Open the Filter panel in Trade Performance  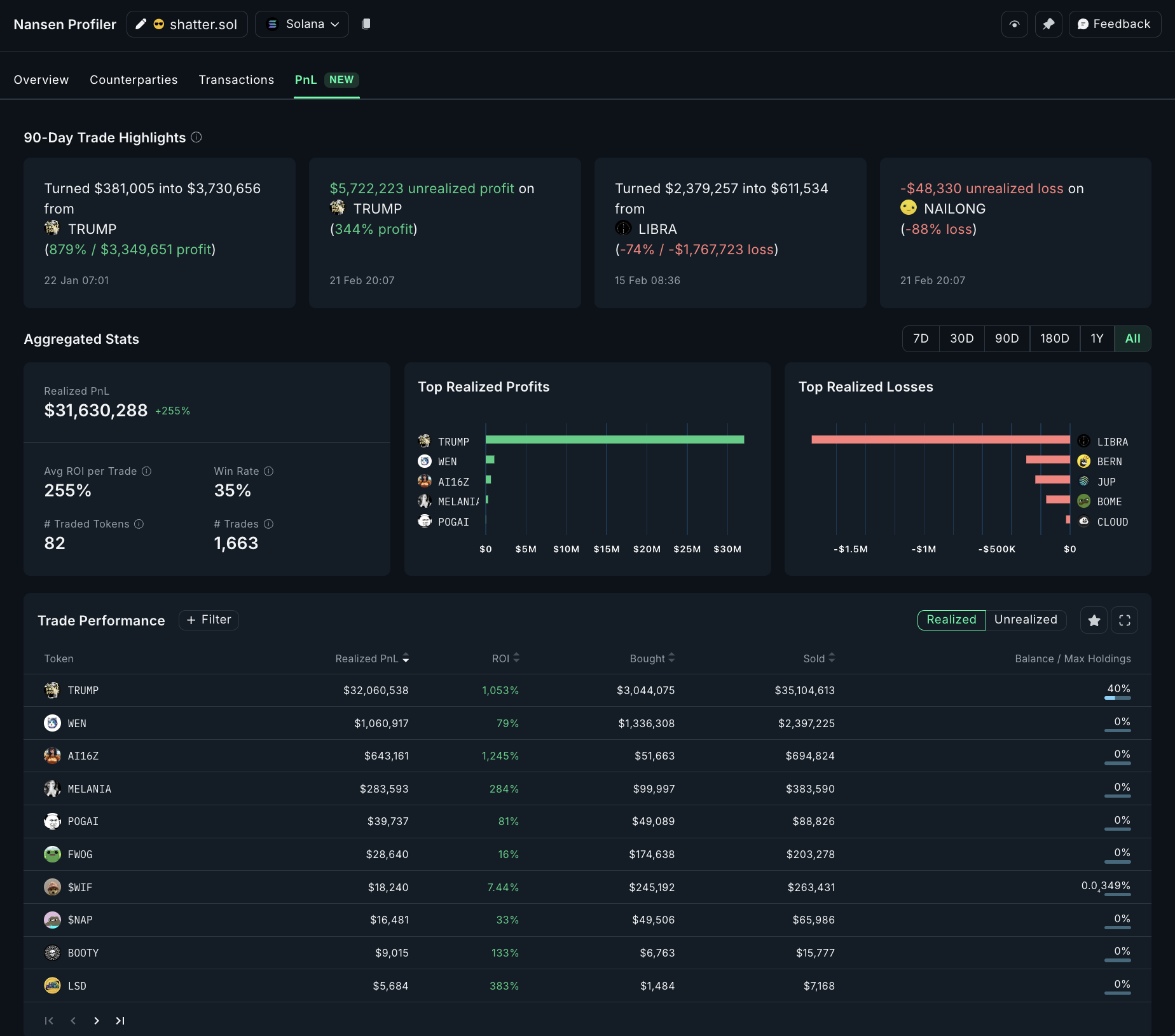pyautogui.click(x=209, y=620)
